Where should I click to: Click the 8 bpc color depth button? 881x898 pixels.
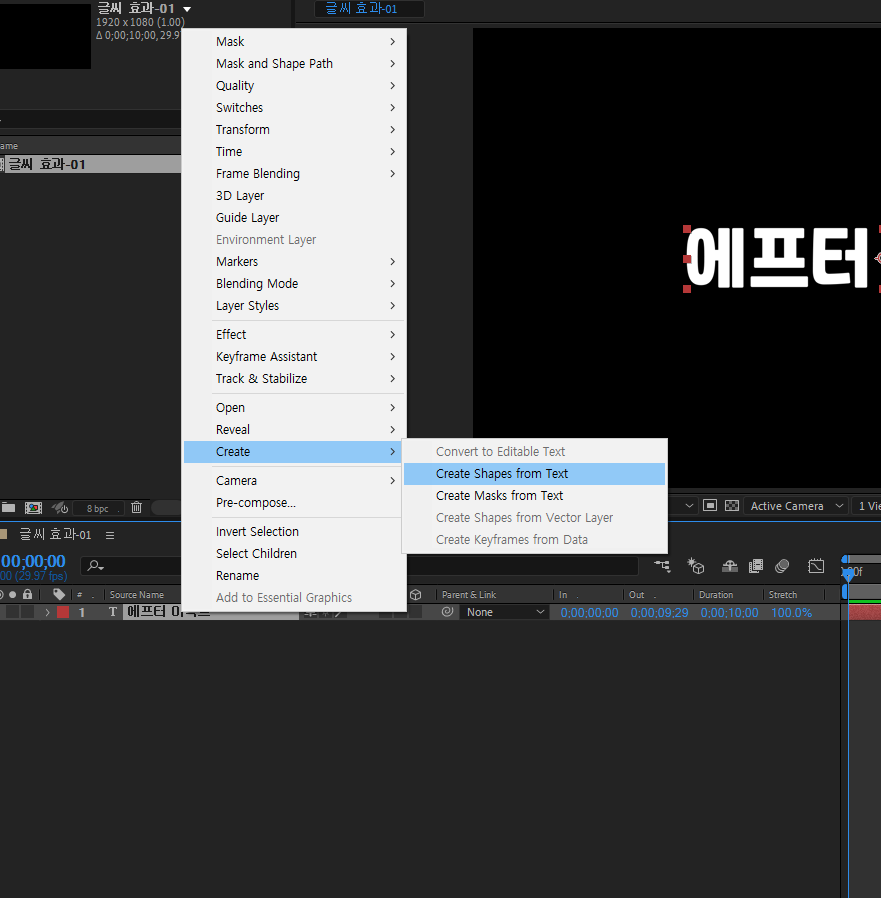point(98,509)
